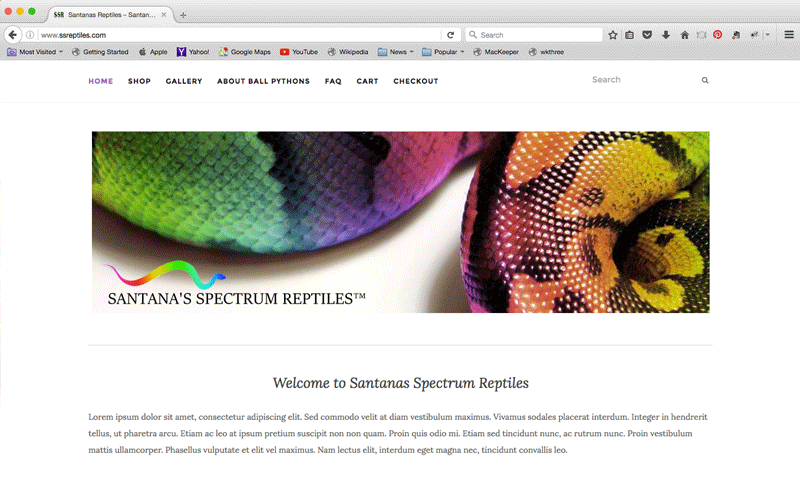Go to the GALLERY page
The height and width of the screenshot is (477, 800).
point(184,81)
